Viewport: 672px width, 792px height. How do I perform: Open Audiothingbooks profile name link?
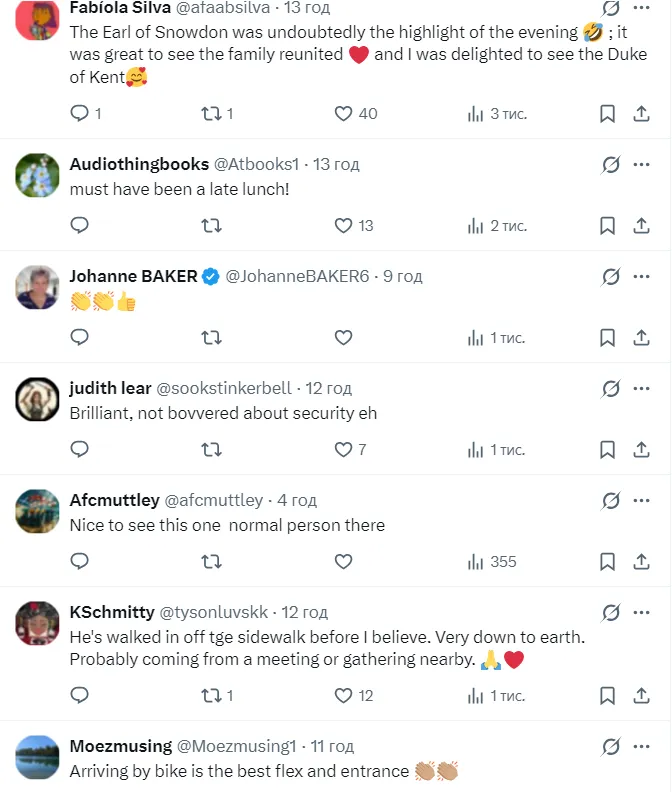[139, 164]
